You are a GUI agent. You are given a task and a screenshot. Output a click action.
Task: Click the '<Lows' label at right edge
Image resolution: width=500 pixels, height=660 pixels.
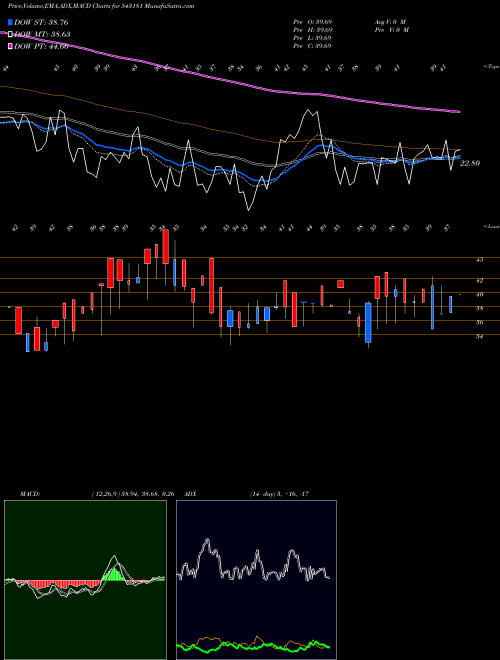click(x=491, y=226)
